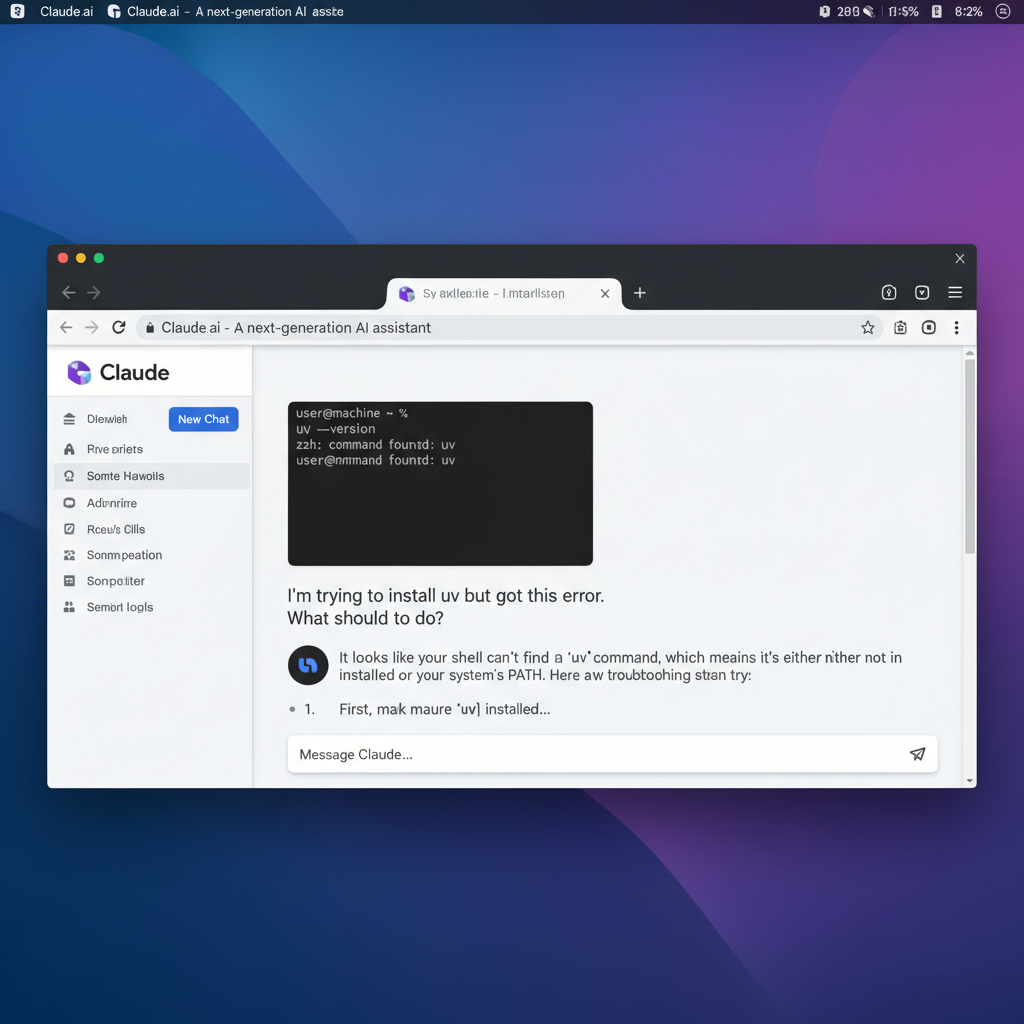Click the X at window top right

pos(960,259)
